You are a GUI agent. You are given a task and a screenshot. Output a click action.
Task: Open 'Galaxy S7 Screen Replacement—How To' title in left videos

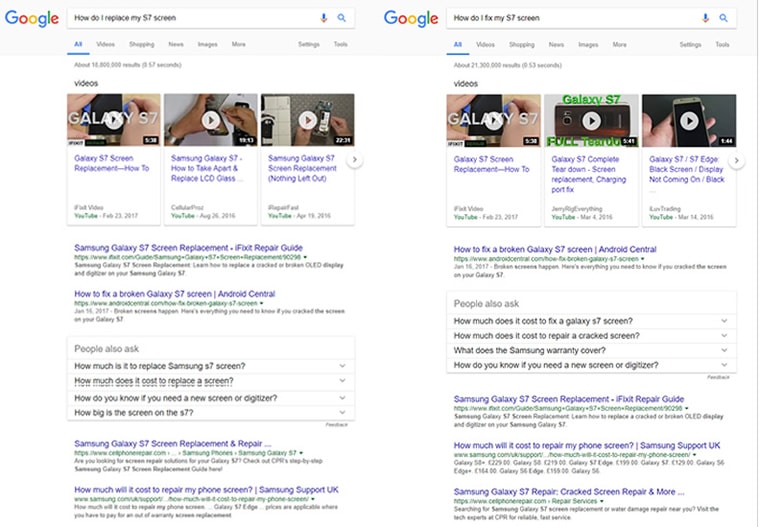[x=111, y=163]
